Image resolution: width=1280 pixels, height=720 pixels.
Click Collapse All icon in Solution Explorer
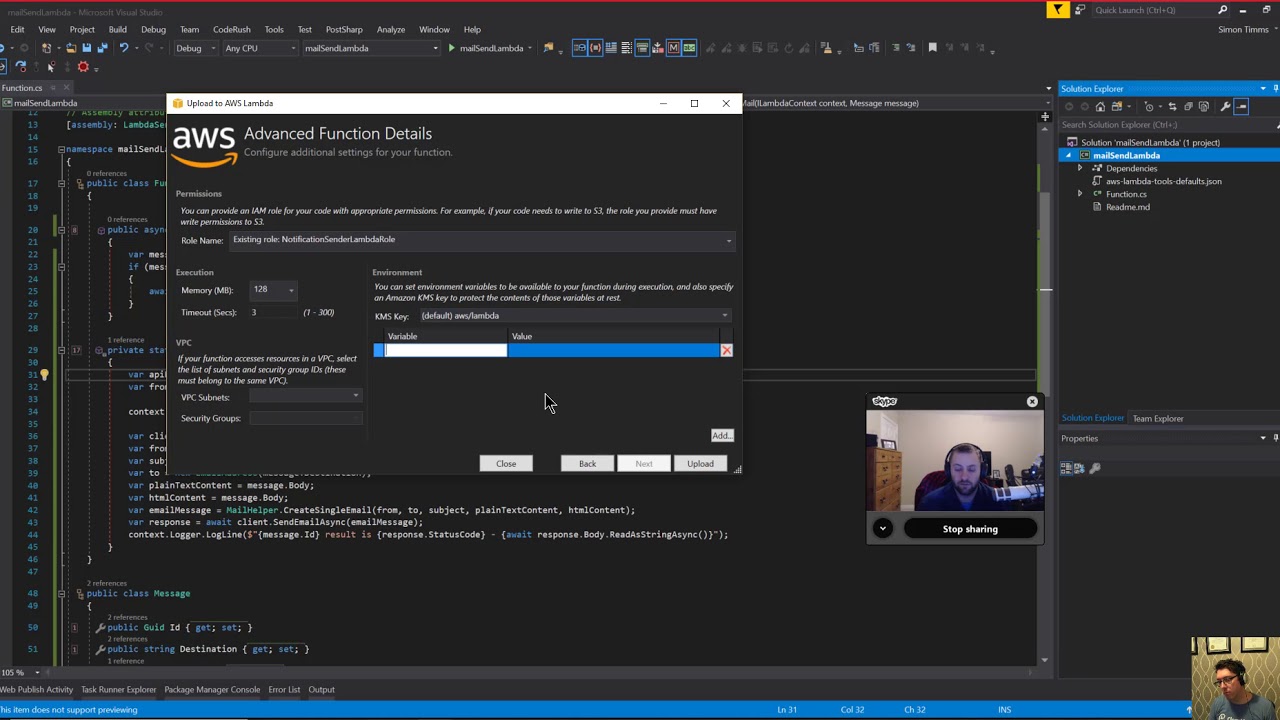click(x=1188, y=106)
